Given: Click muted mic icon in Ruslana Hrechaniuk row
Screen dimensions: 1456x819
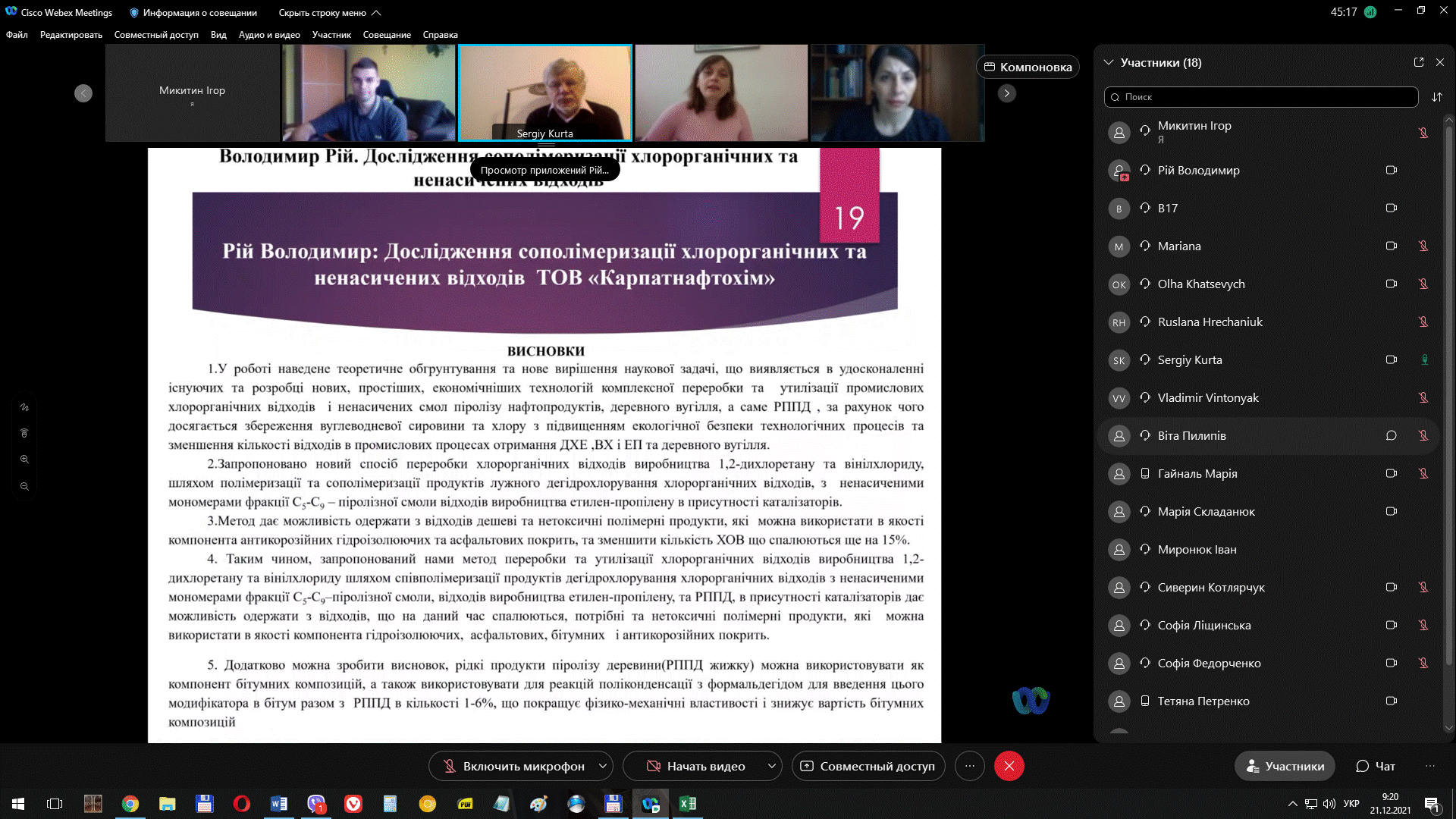Looking at the screenshot, I should [1423, 322].
